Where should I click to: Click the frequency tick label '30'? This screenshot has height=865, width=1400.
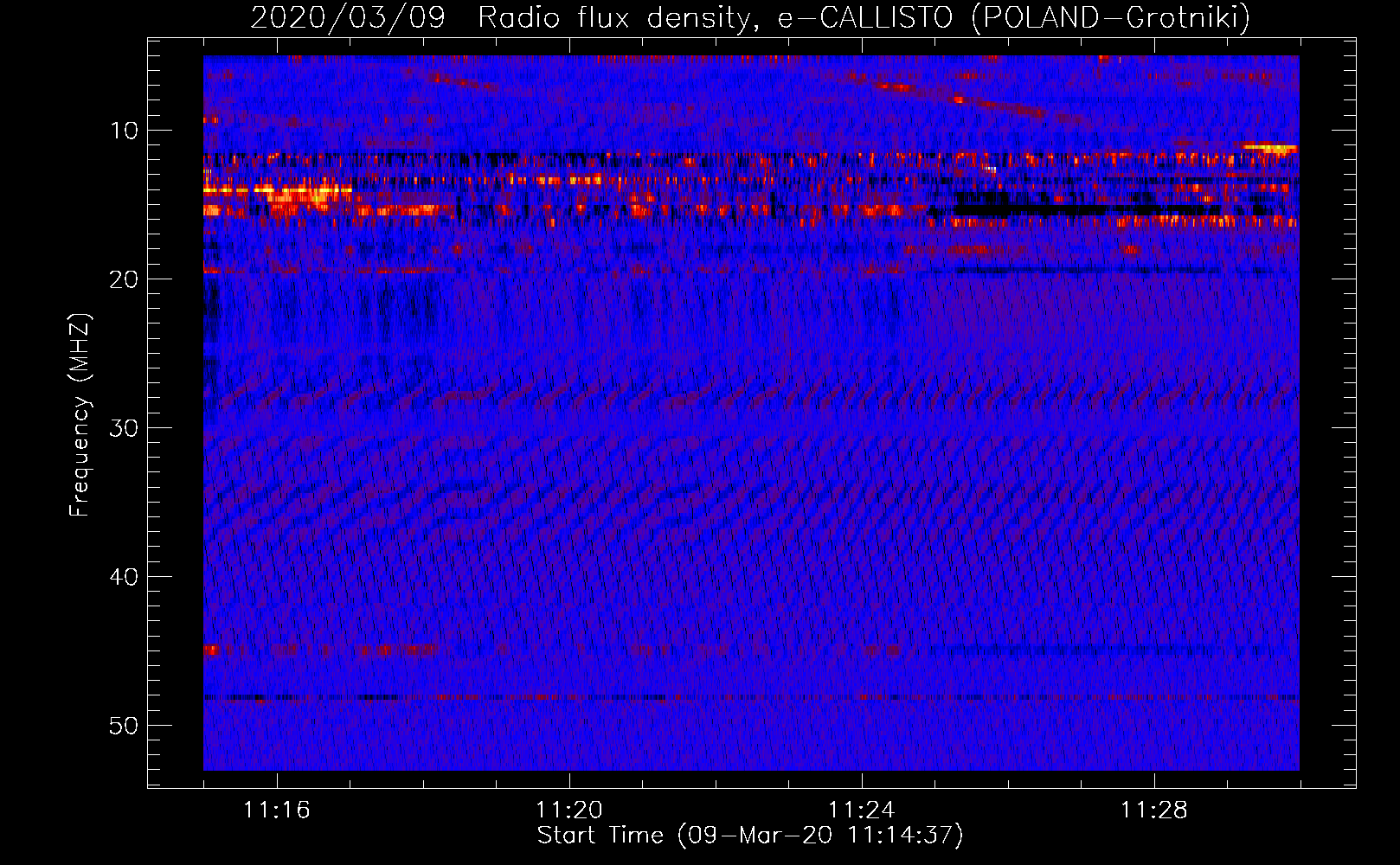[125, 428]
